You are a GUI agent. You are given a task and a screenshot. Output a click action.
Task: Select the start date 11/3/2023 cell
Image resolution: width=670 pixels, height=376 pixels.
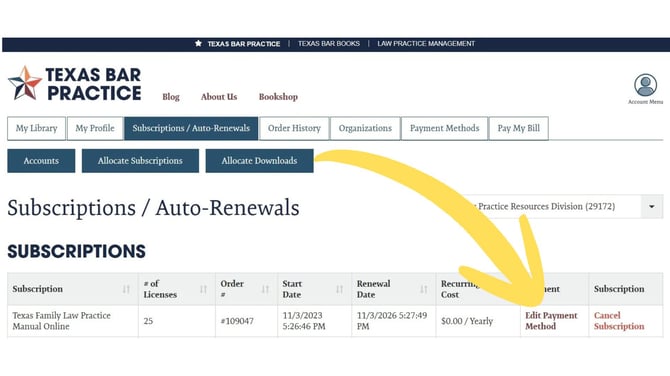coord(314,321)
